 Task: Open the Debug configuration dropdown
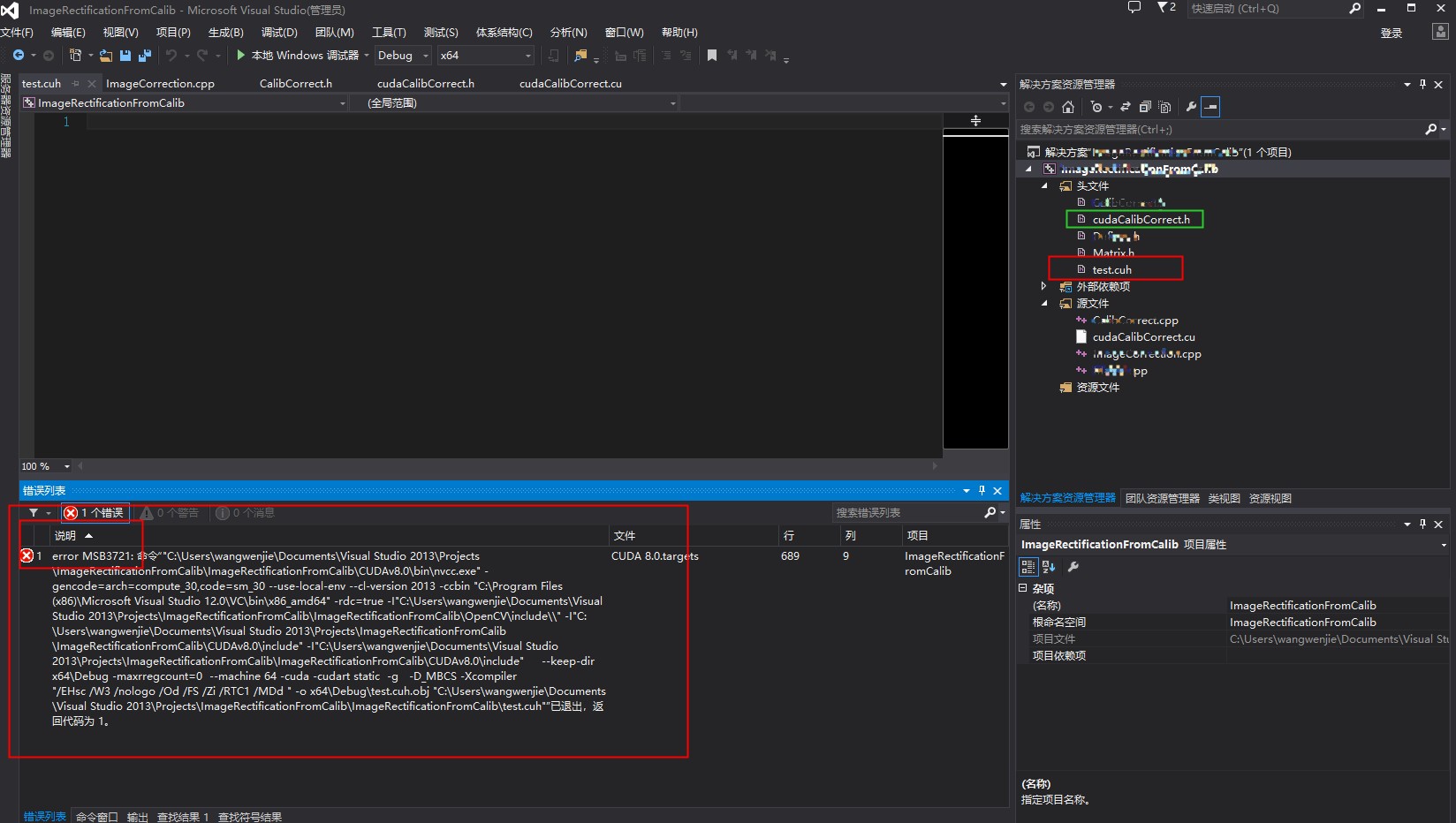click(x=403, y=55)
